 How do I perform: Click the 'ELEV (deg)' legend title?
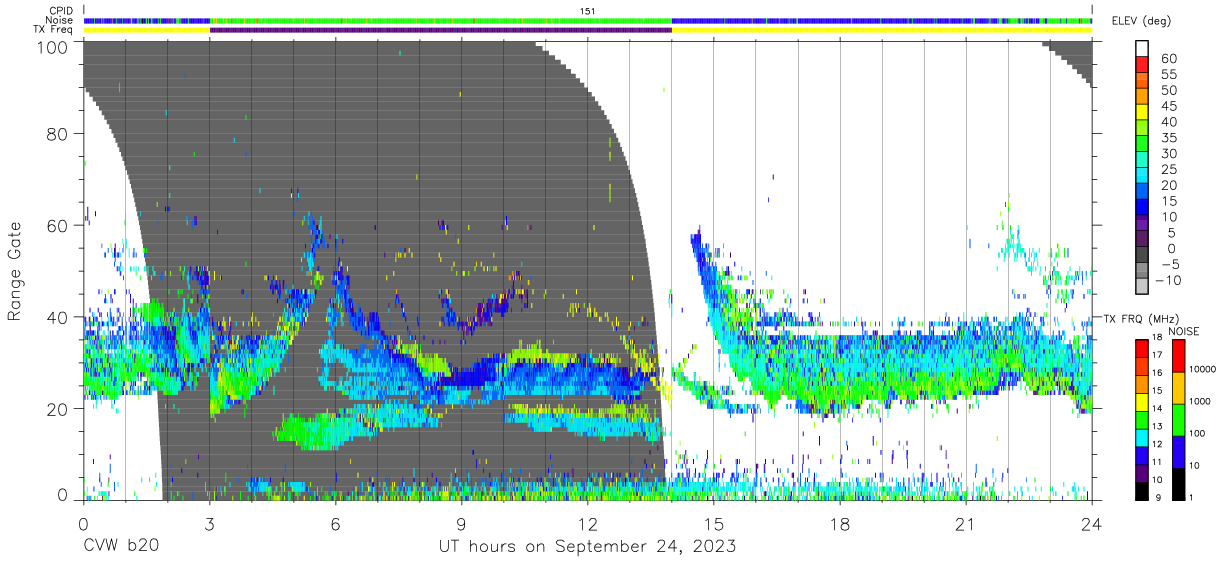click(1141, 20)
